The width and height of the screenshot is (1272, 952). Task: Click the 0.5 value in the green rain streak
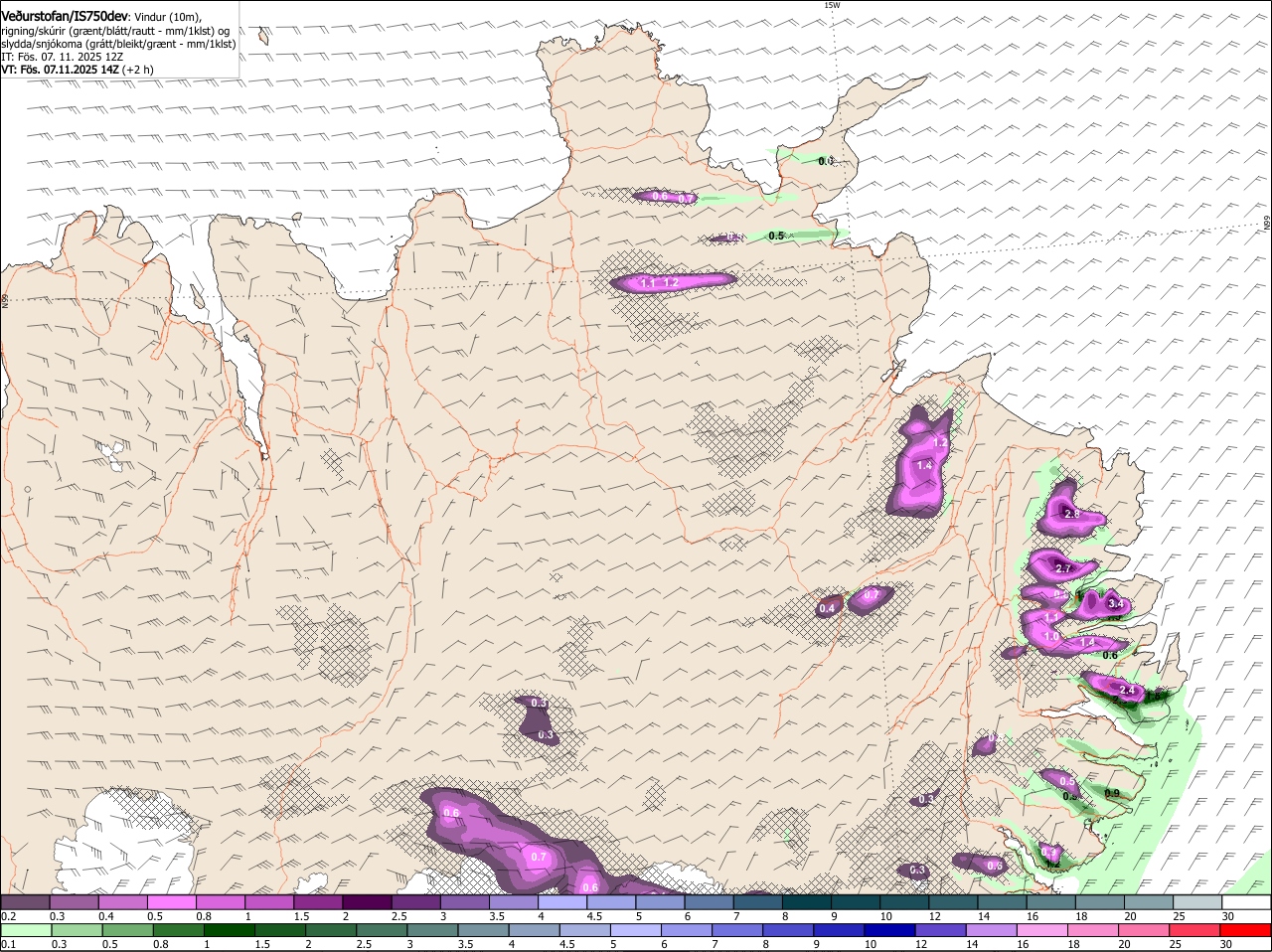point(776,236)
